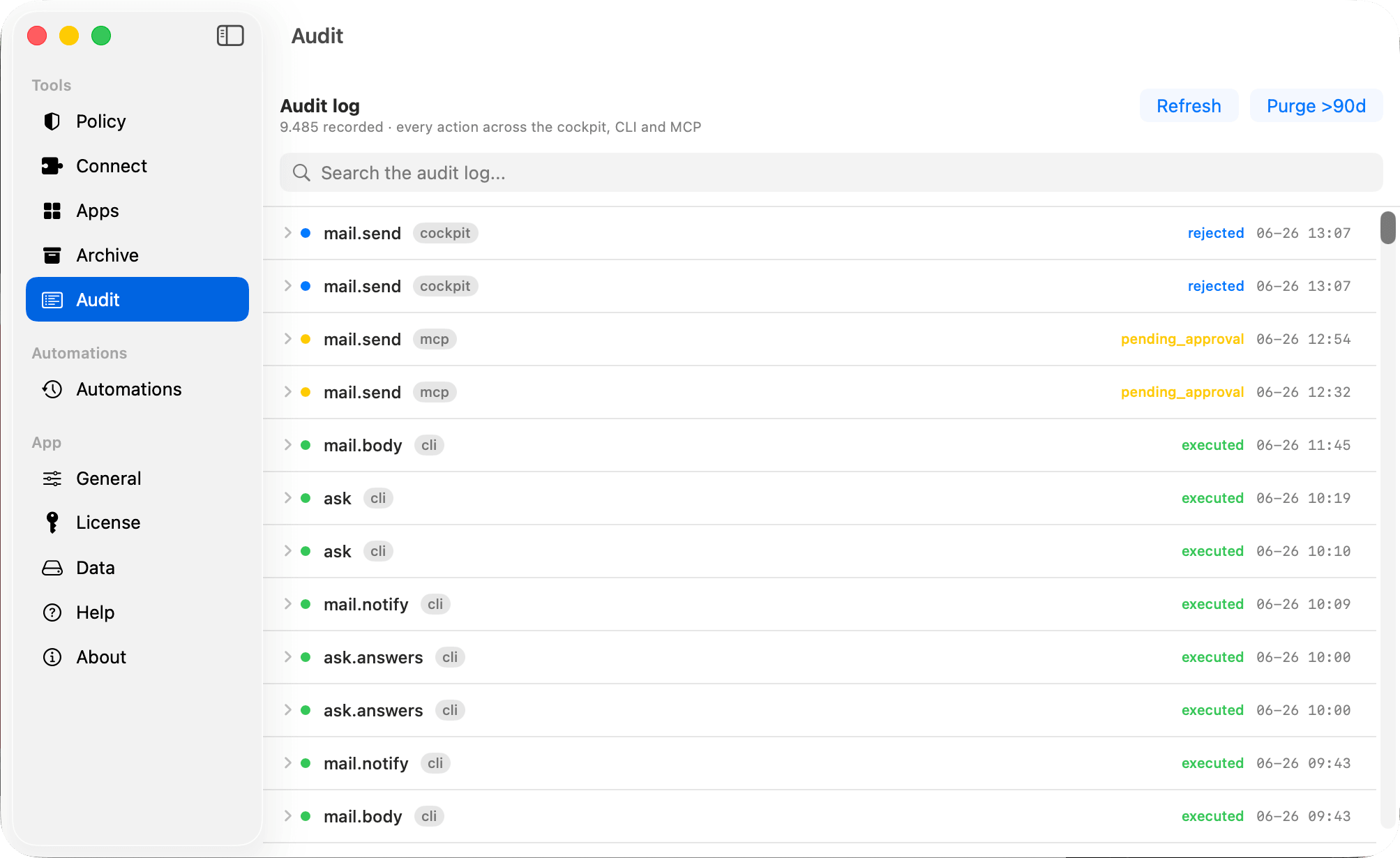Refresh the audit log
The height and width of the screenshot is (858, 1400).
click(x=1189, y=105)
